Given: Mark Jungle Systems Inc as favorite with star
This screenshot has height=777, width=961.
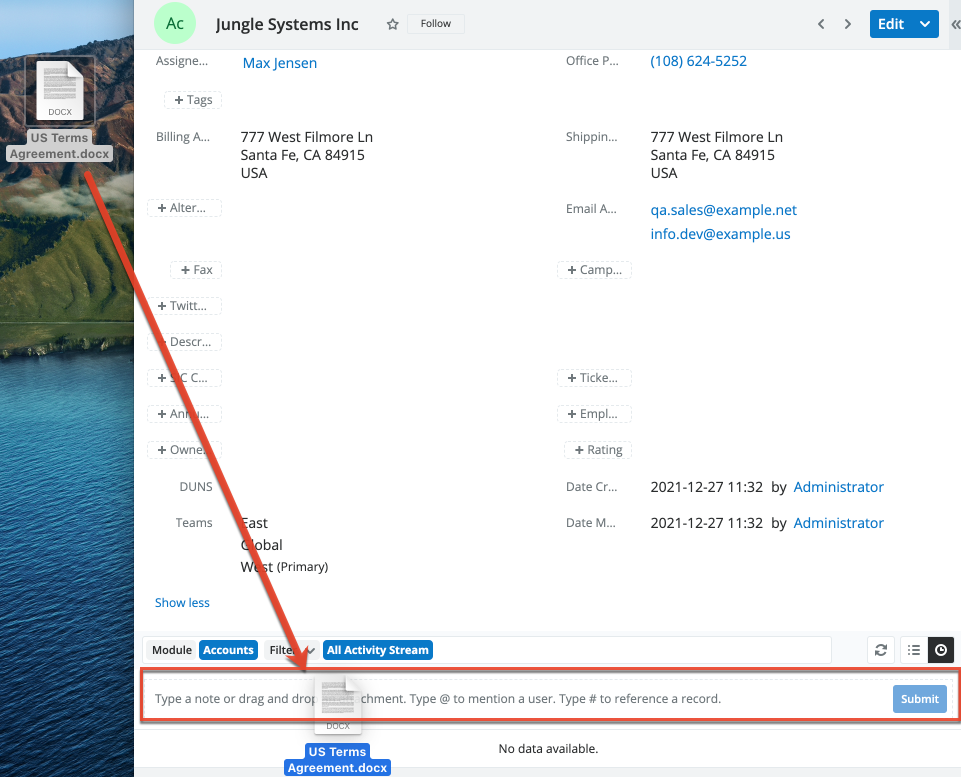Looking at the screenshot, I should (x=393, y=24).
